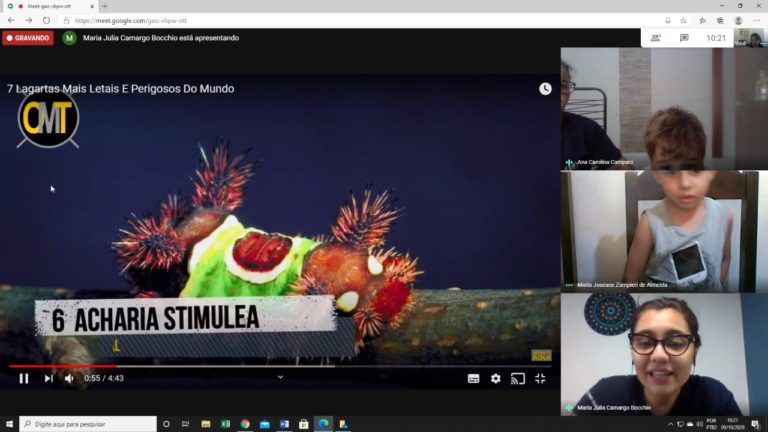The image size is (768, 432).
Task: Open Word from the taskbar
Action: coord(284,424)
